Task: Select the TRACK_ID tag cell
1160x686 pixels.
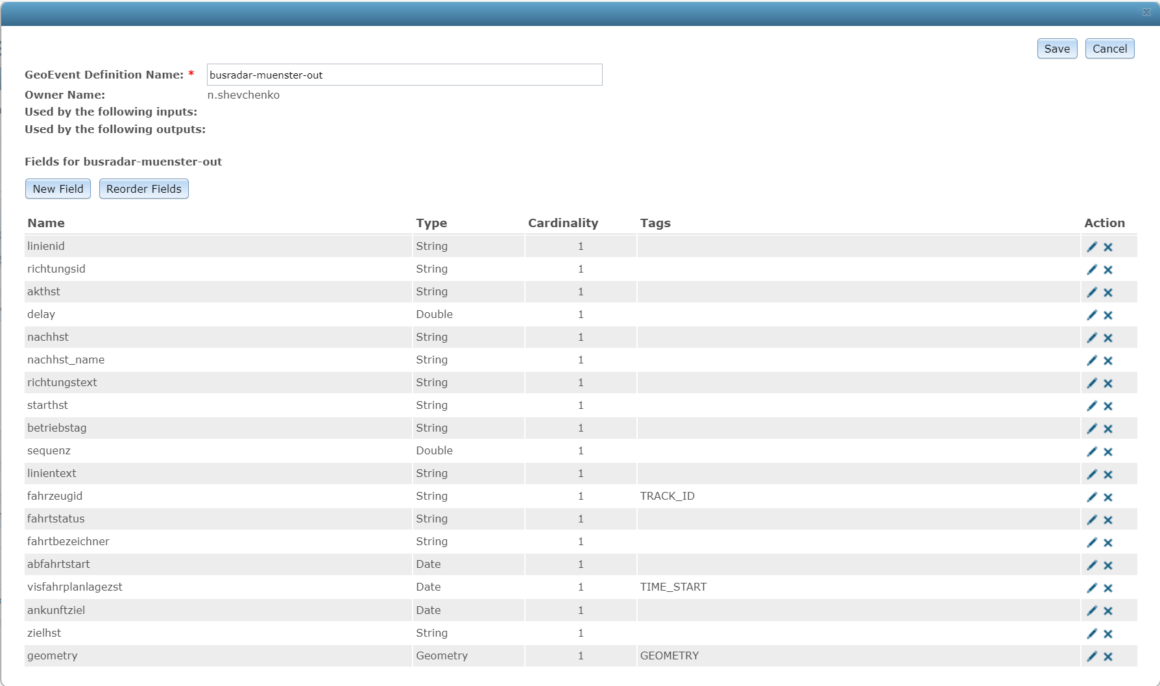Action: 667,496
